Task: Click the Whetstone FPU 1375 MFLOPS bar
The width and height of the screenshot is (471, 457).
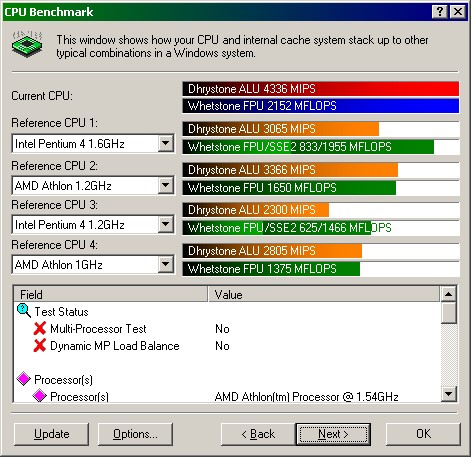Action: (271, 269)
